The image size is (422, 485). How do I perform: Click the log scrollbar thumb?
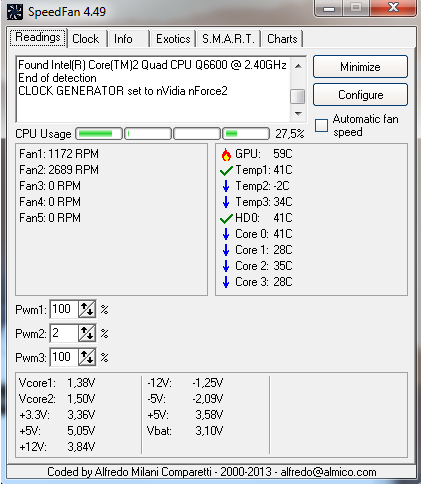(x=298, y=97)
